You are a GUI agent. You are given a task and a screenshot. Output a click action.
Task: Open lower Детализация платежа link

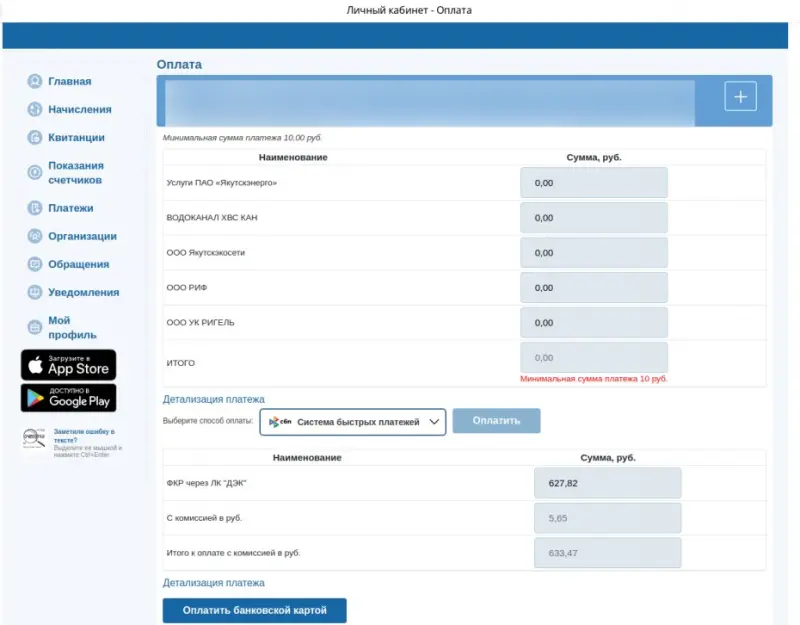[213, 583]
